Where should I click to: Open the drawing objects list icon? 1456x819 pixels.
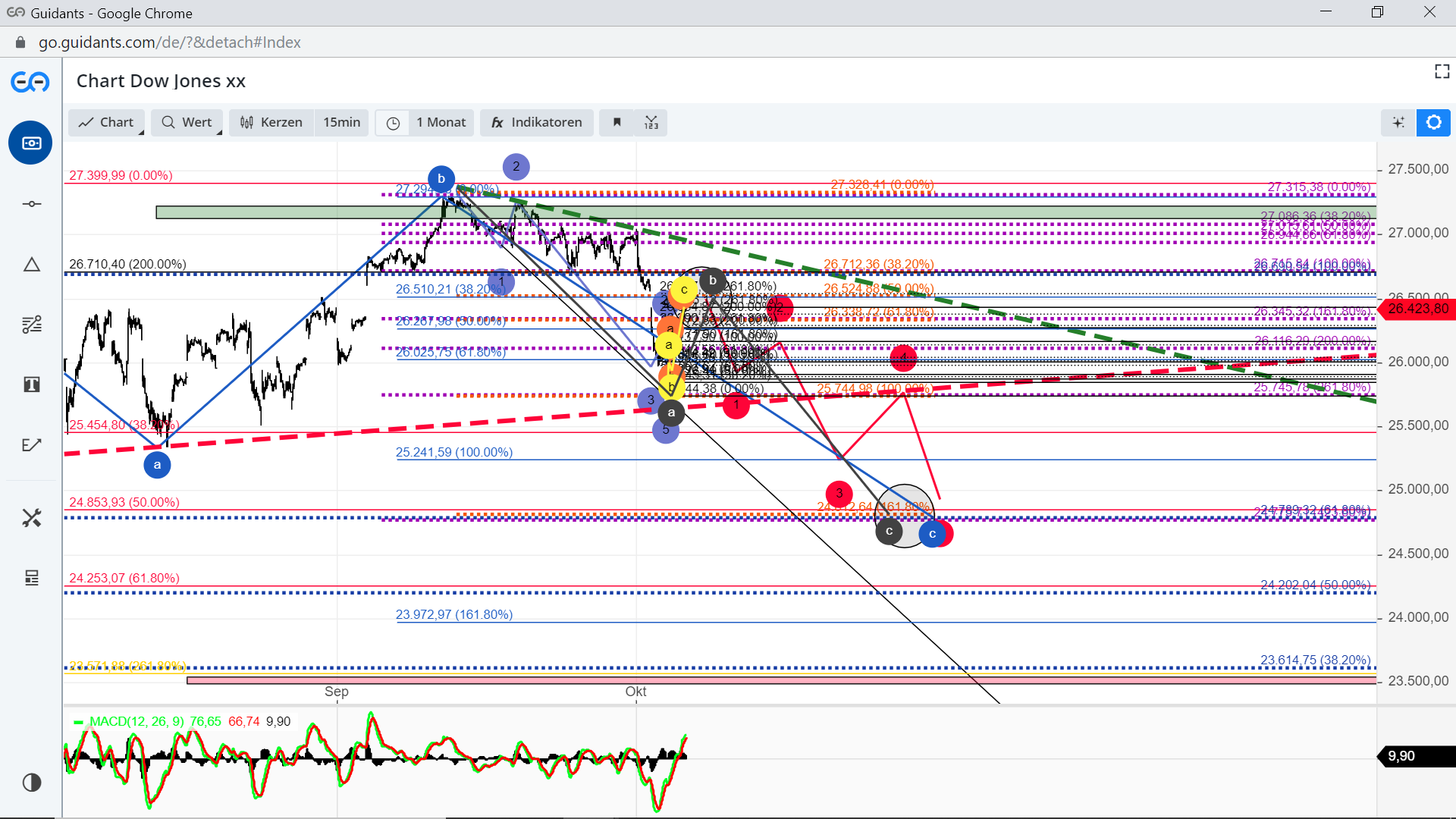[31, 578]
